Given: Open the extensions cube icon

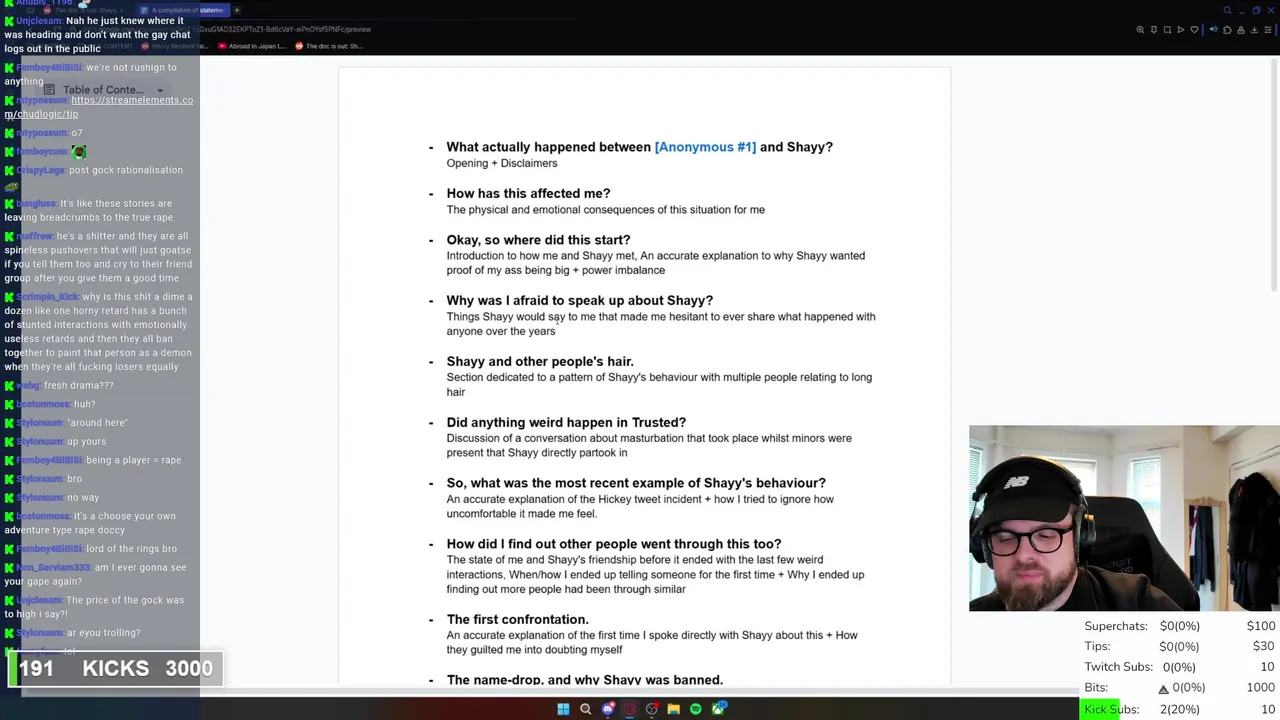Looking at the screenshot, I should [1227, 30].
